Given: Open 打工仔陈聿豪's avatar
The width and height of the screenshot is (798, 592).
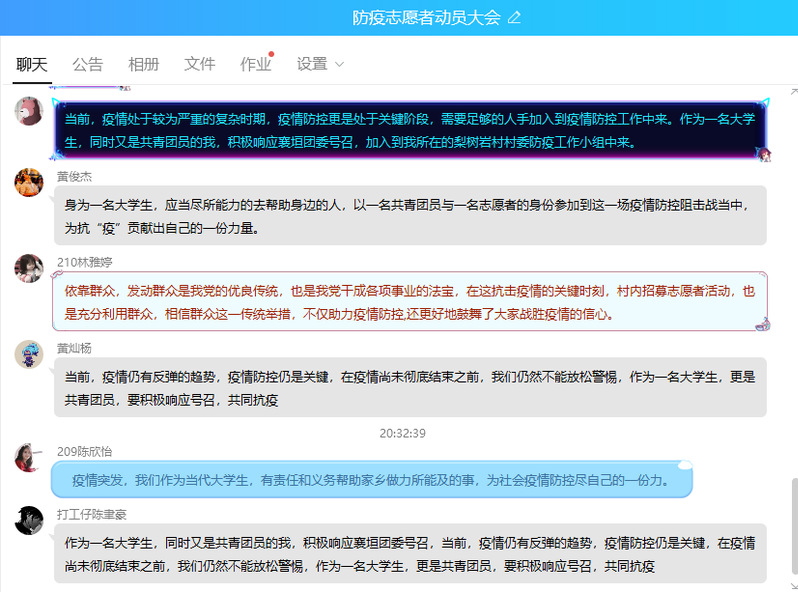Looking at the screenshot, I should [29, 520].
